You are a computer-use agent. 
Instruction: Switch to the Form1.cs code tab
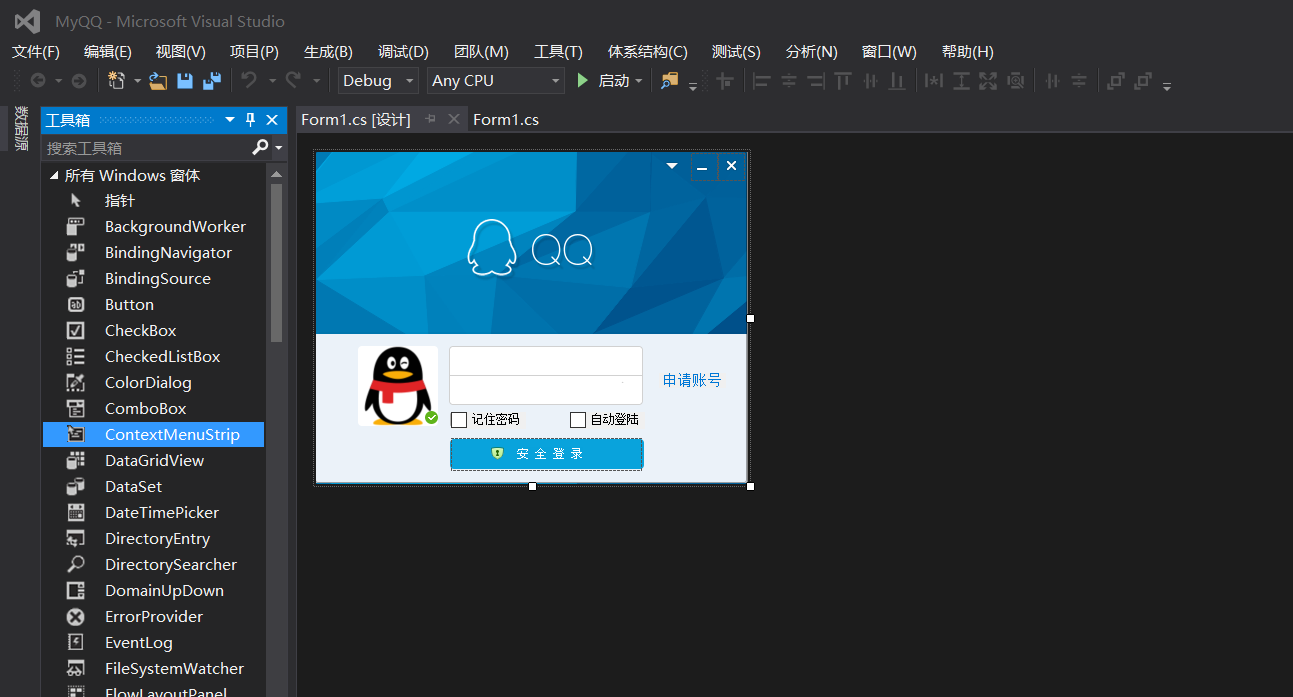(506, 120)
